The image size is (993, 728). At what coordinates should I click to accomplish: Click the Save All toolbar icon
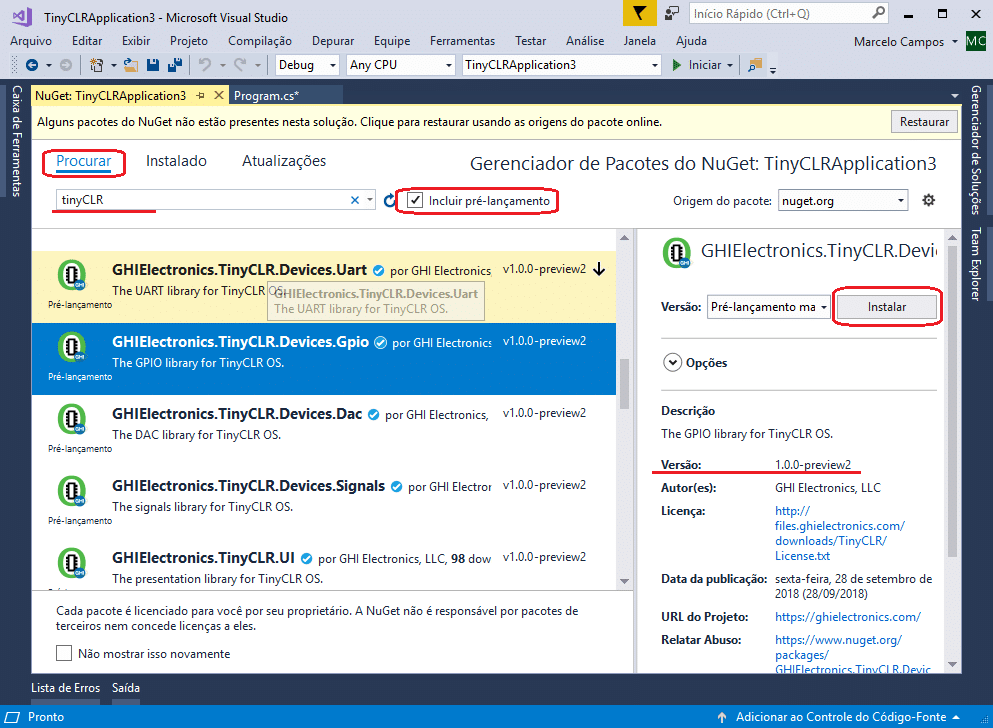click(175, 65)
